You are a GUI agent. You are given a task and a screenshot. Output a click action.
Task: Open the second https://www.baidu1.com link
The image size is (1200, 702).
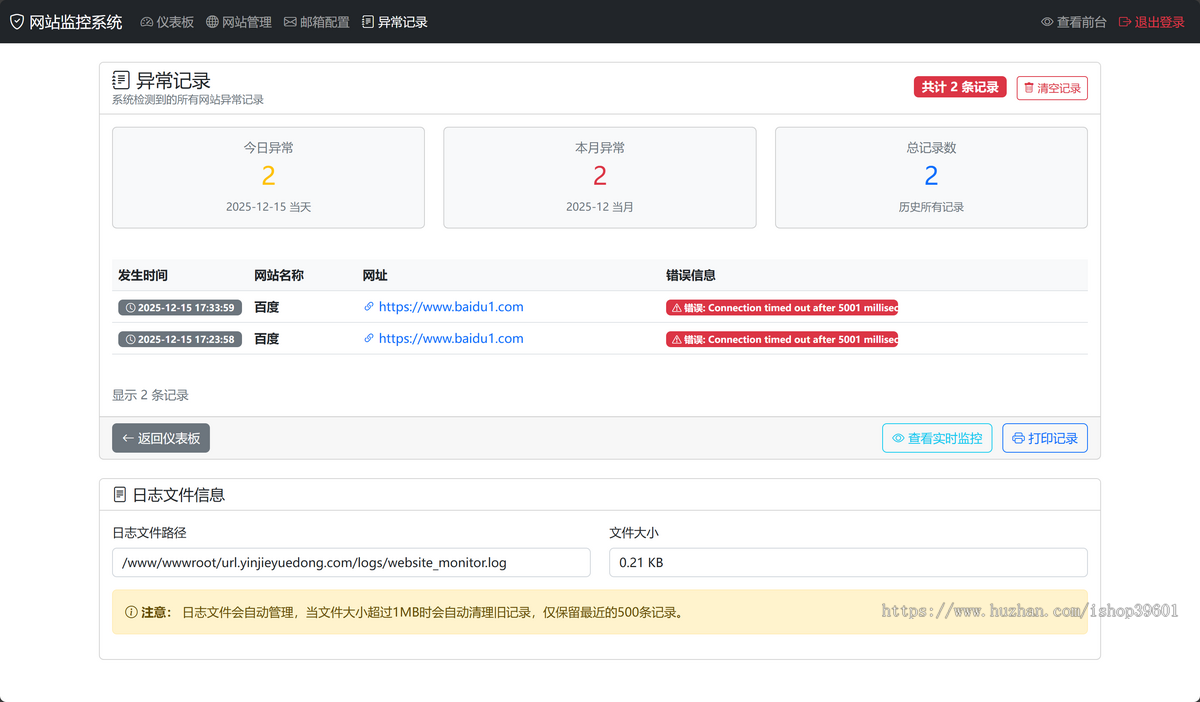click(451, 338)
